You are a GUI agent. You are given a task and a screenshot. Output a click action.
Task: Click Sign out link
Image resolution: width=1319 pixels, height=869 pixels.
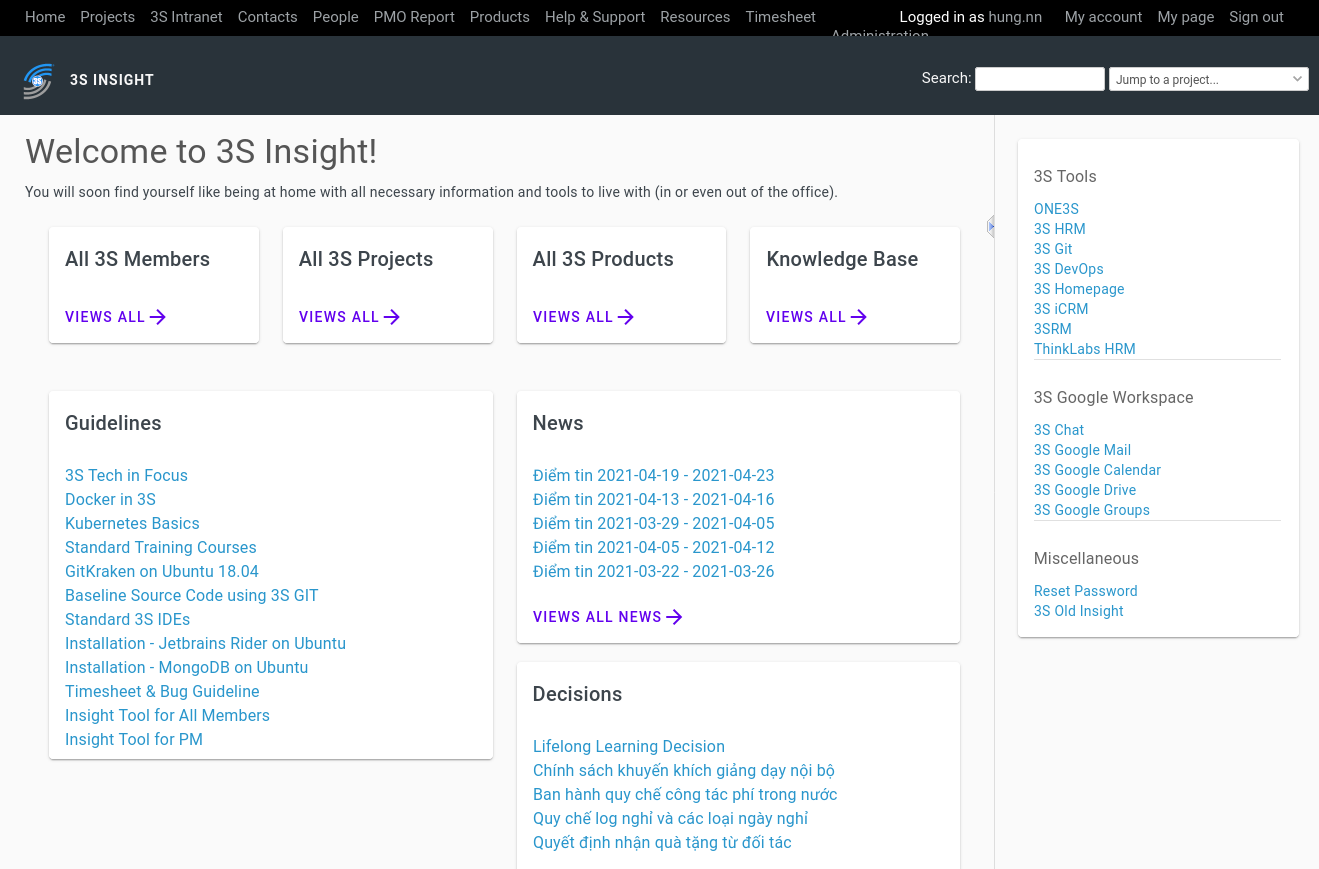[x=1256, y=17]
